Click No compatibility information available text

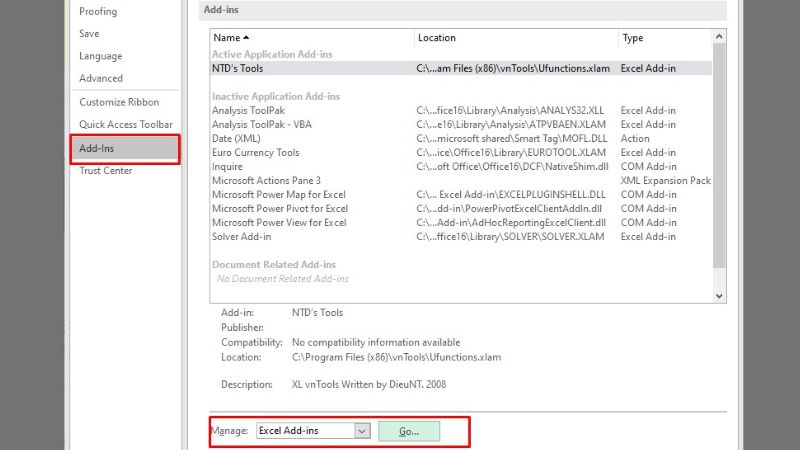pyautogui.click(x=376, y=342)
